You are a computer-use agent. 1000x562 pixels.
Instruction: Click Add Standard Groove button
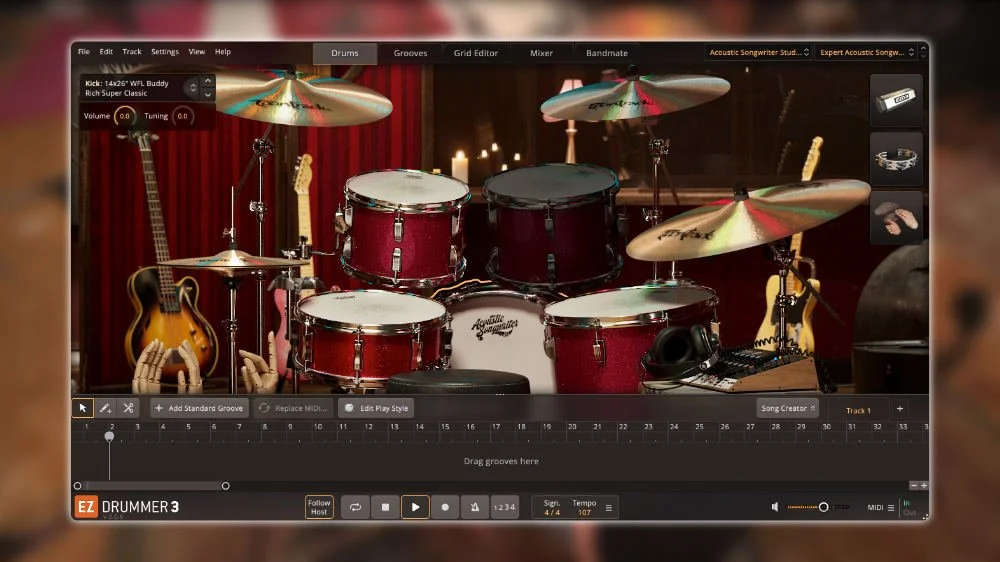point(200,408)
